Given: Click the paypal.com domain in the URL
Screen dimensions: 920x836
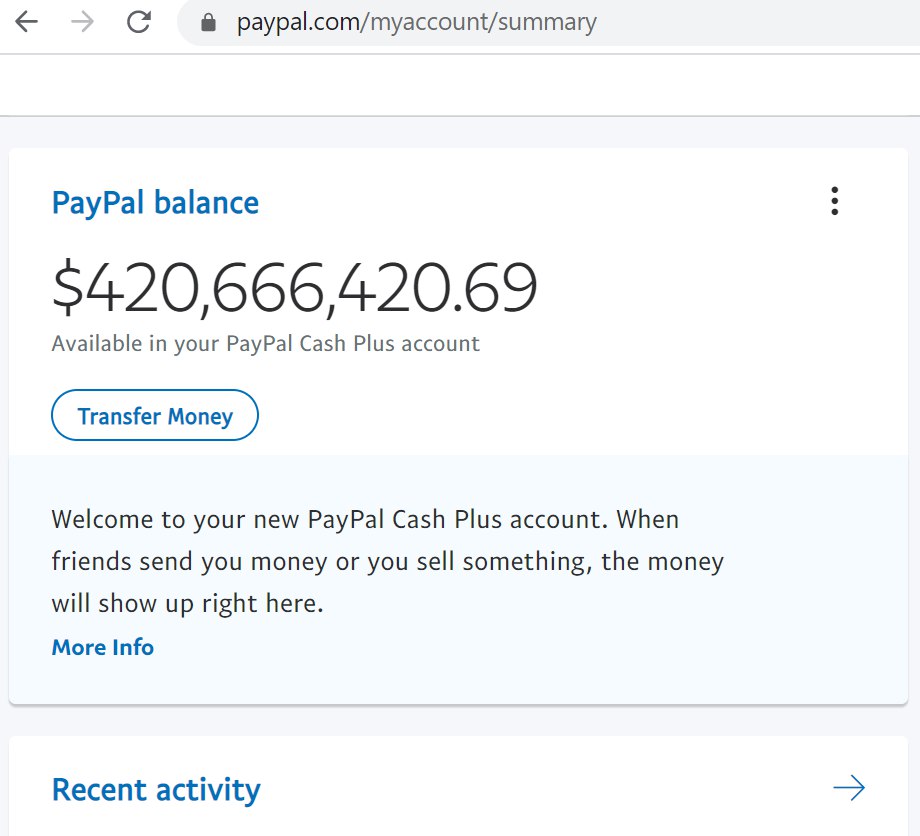Looking at the screenshot, I should pyautogui.click(x=299, y=22).
